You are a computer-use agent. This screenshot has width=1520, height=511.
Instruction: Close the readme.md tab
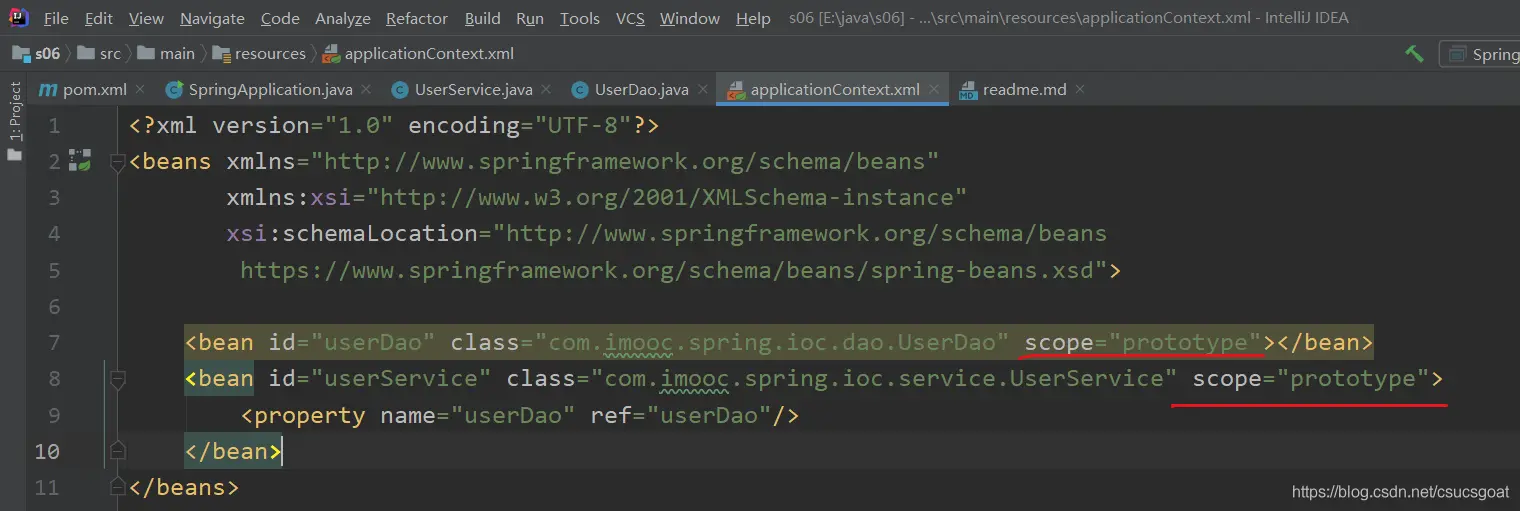point(1080,90)
